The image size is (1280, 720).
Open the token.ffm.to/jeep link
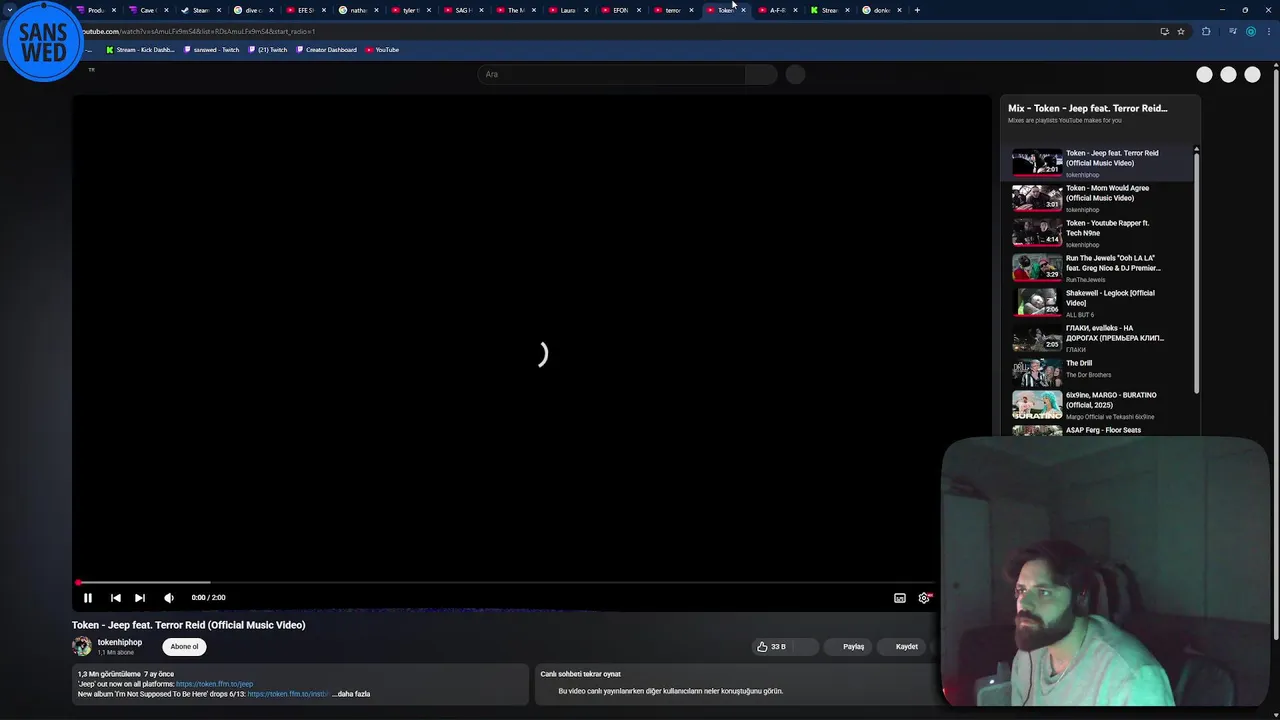click(215, 684)
